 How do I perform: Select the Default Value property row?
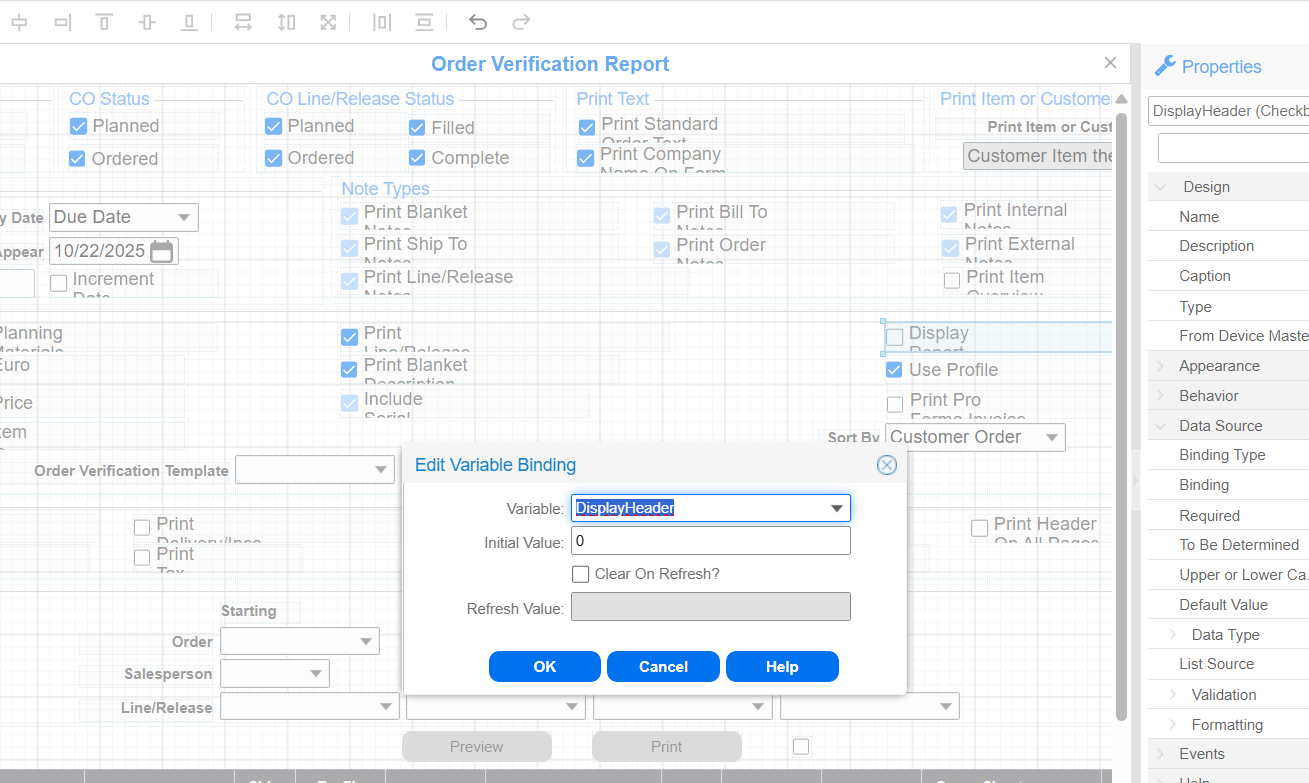1229,605
